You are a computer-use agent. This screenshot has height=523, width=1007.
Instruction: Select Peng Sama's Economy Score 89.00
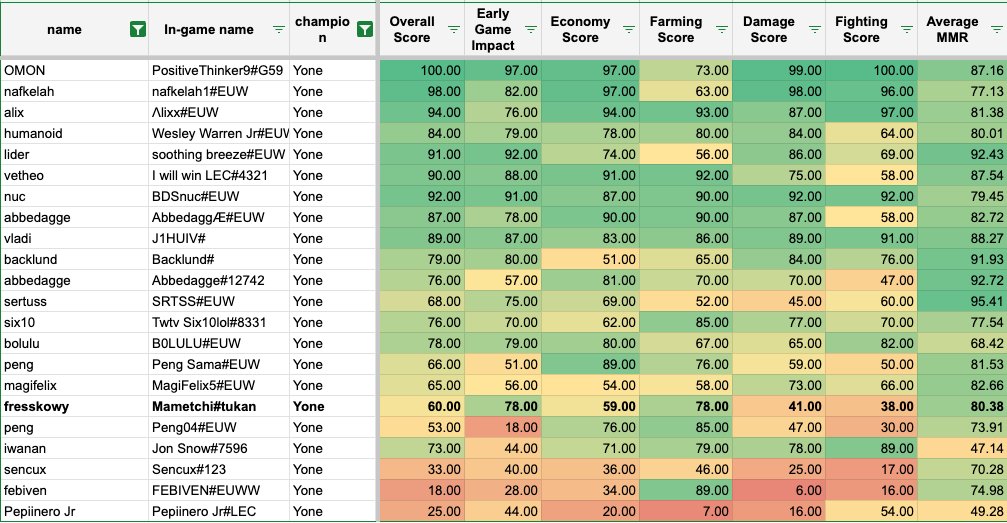click(x=590, y=364)
